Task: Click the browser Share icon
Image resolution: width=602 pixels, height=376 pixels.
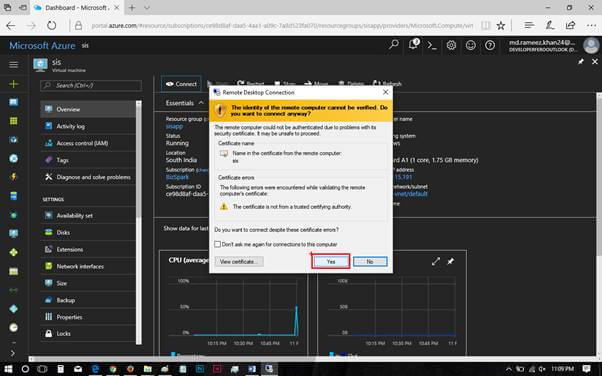Action: [x=571, y=25]
